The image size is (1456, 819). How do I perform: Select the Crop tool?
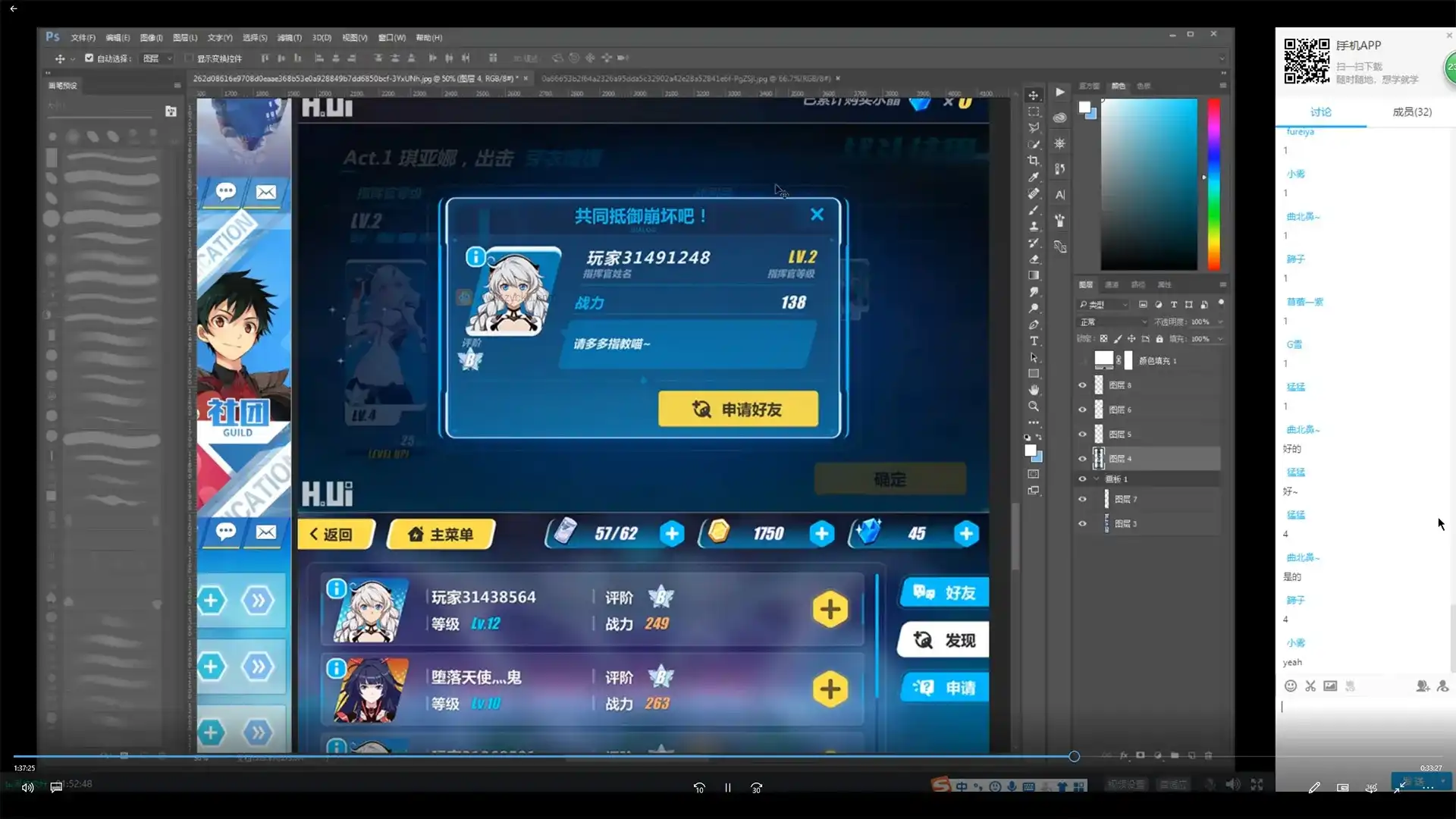pos(1033,161)
